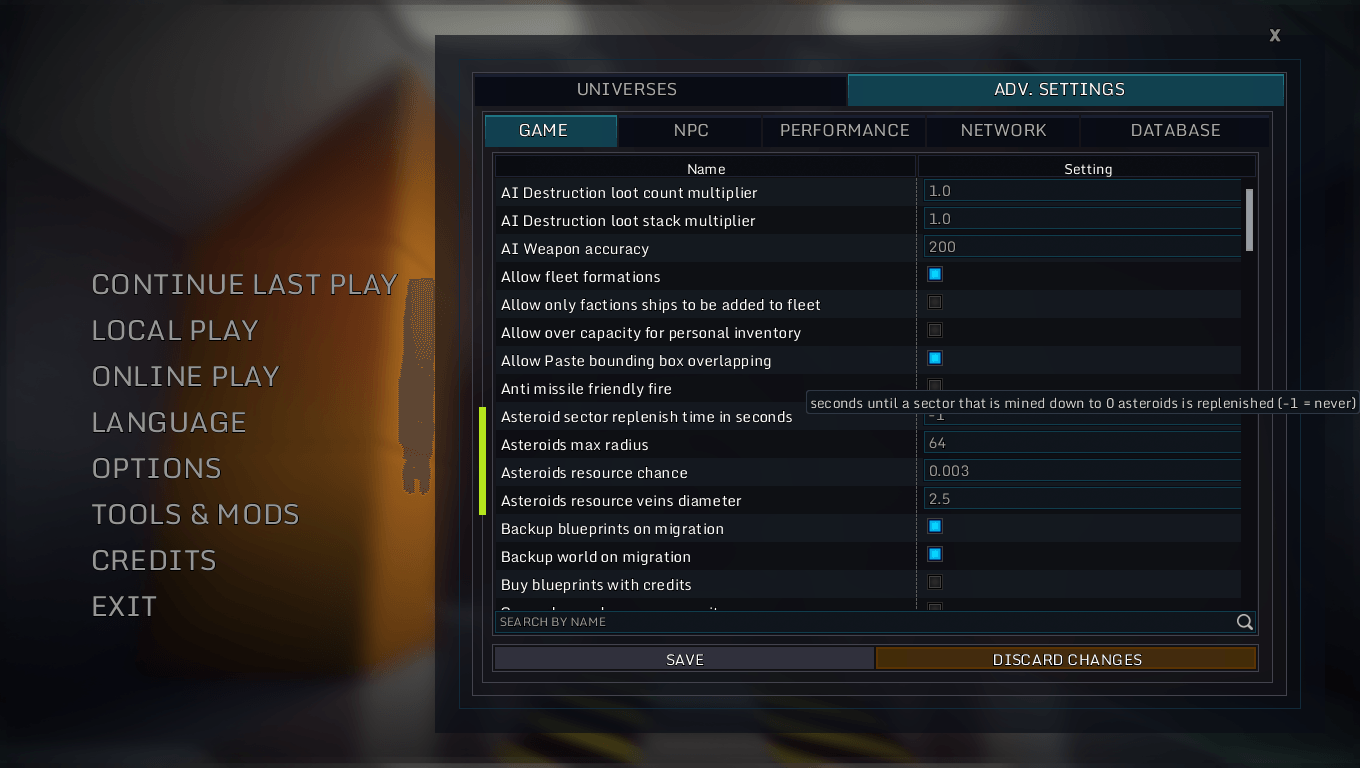The width and height of the screenshot is (1360, 768).
Task: Click the search magnifier icon
Action: point(1244,622)
